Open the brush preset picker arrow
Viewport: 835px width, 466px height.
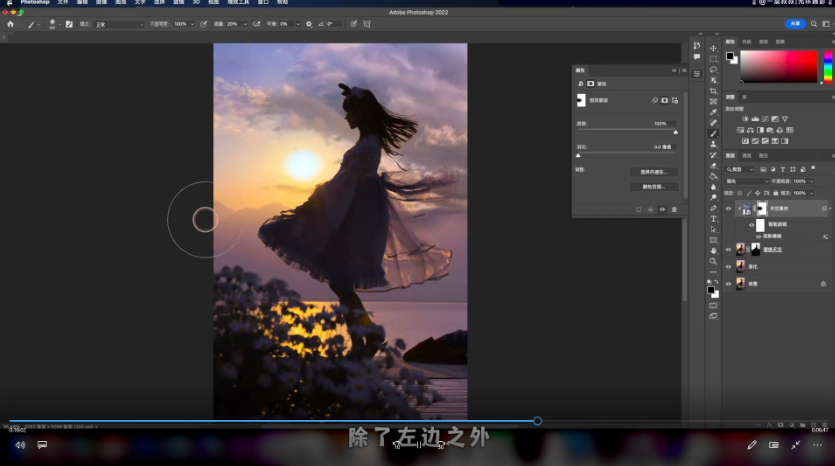click(60, 24)
